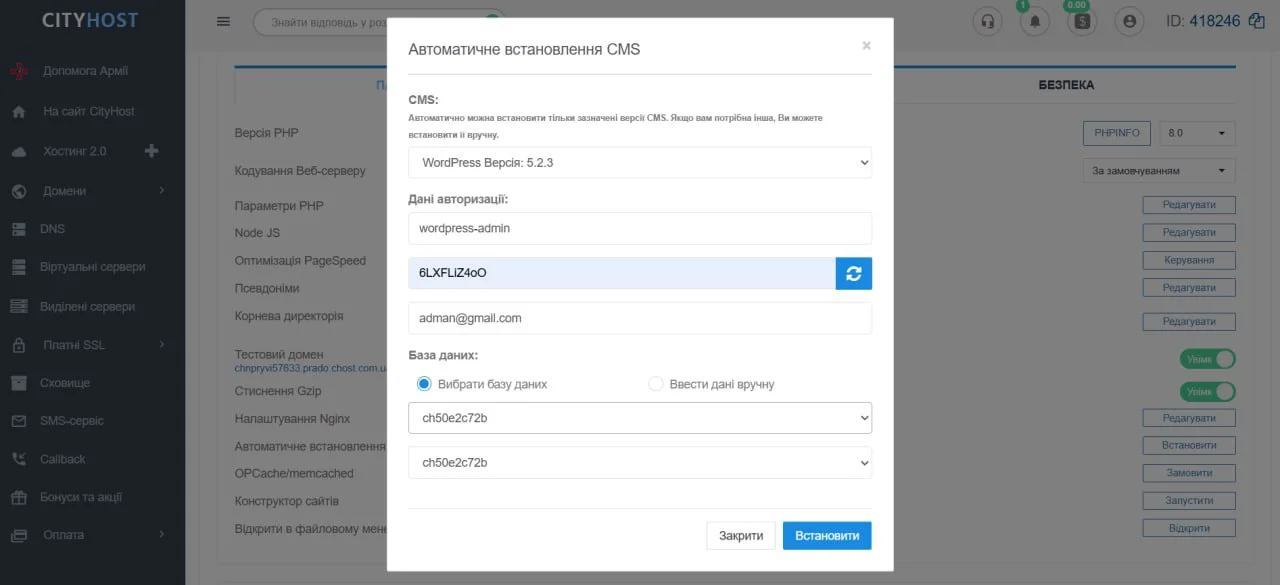The width and height of the screenshot is (1280, 585).
Task: Click the gift icon for Бонуси та акції
Action: [19, 497]
